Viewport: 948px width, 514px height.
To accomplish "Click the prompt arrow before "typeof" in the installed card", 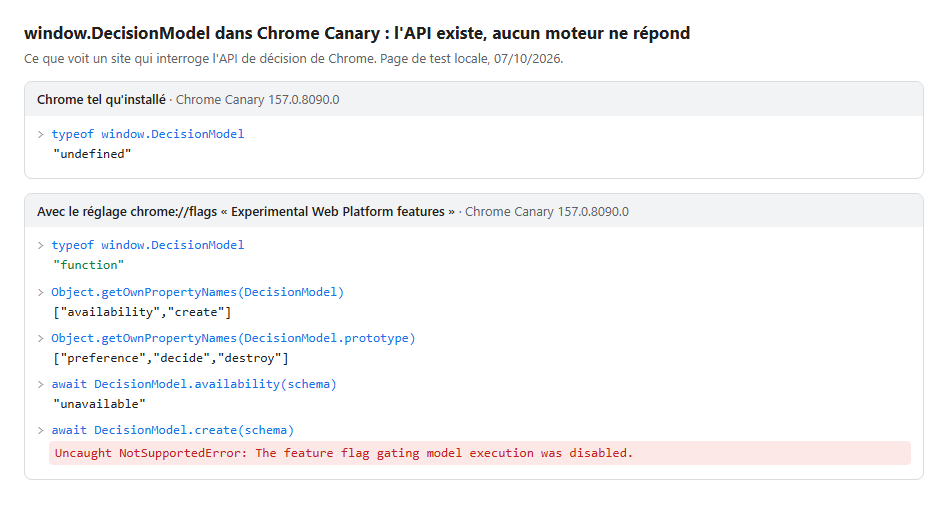I will pos(41,134).
